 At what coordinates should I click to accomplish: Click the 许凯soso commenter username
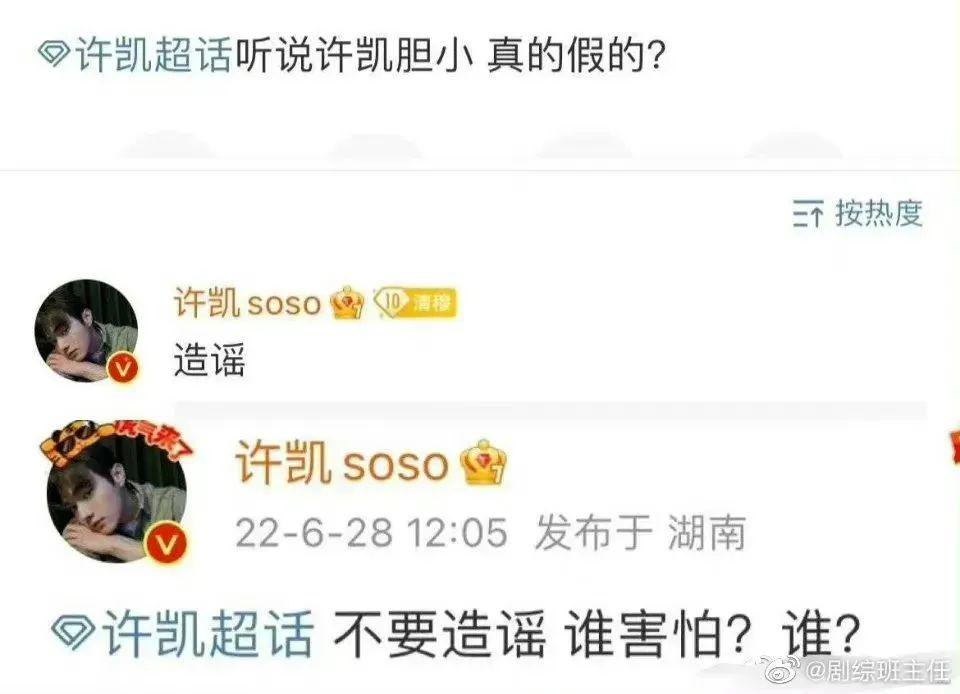(x=247, y=302)
